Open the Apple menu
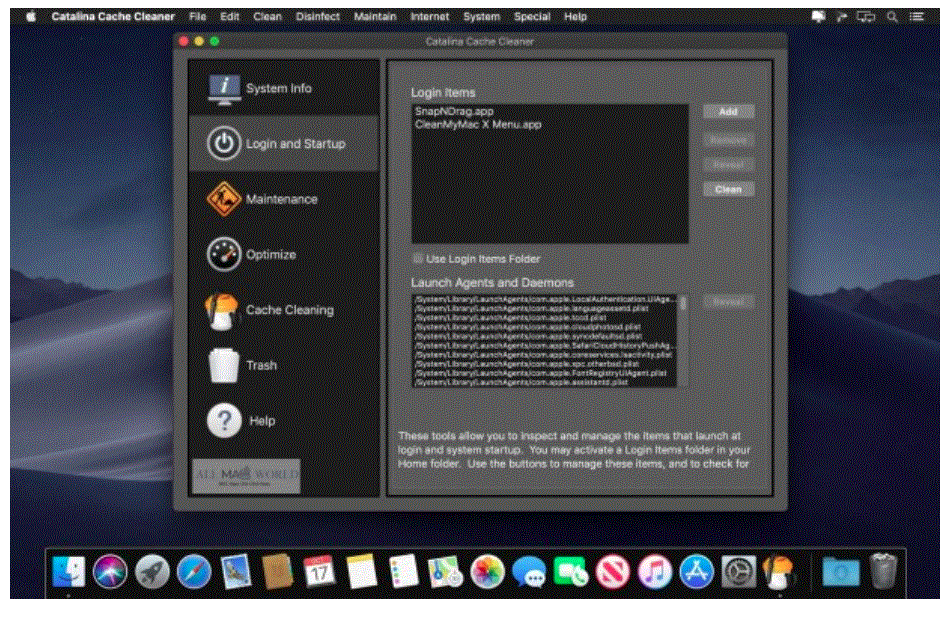The image size is (948, 622). [31, 16]
